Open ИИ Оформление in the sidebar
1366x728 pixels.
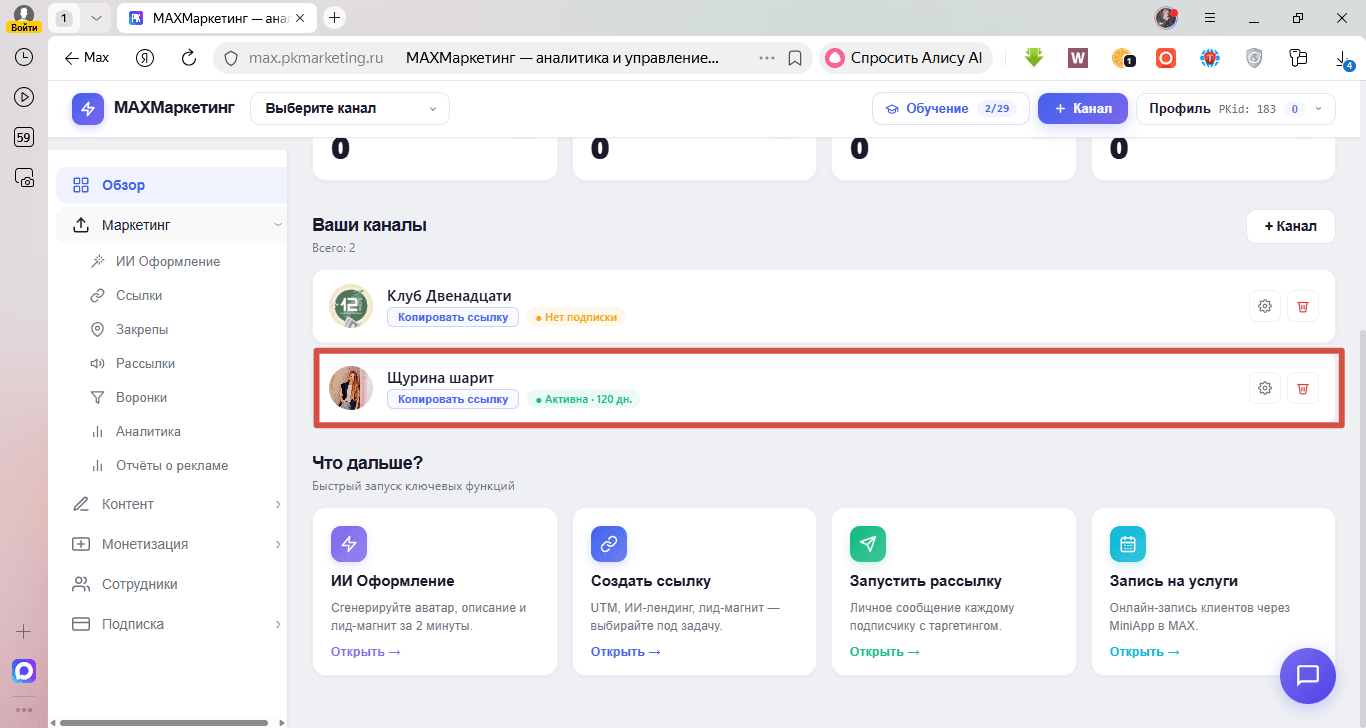click(x=168, y=261)
